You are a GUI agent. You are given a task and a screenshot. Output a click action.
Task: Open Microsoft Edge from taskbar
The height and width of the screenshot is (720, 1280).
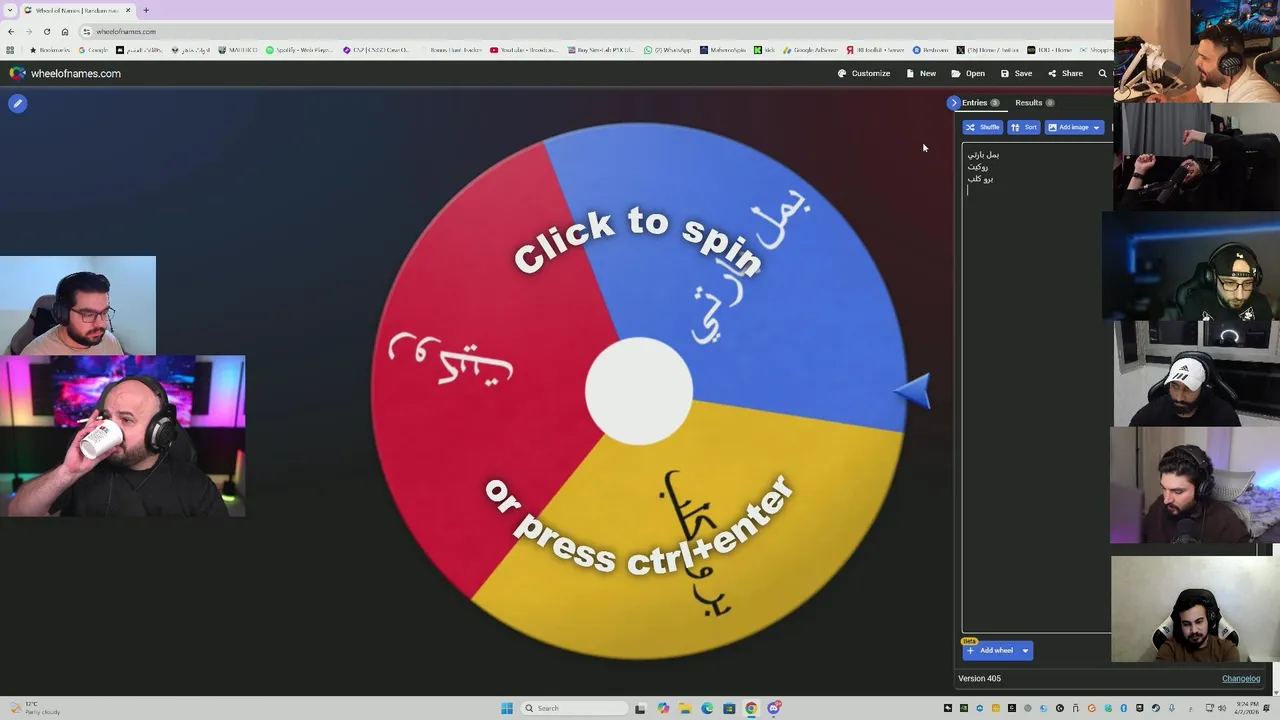point(707,708)
